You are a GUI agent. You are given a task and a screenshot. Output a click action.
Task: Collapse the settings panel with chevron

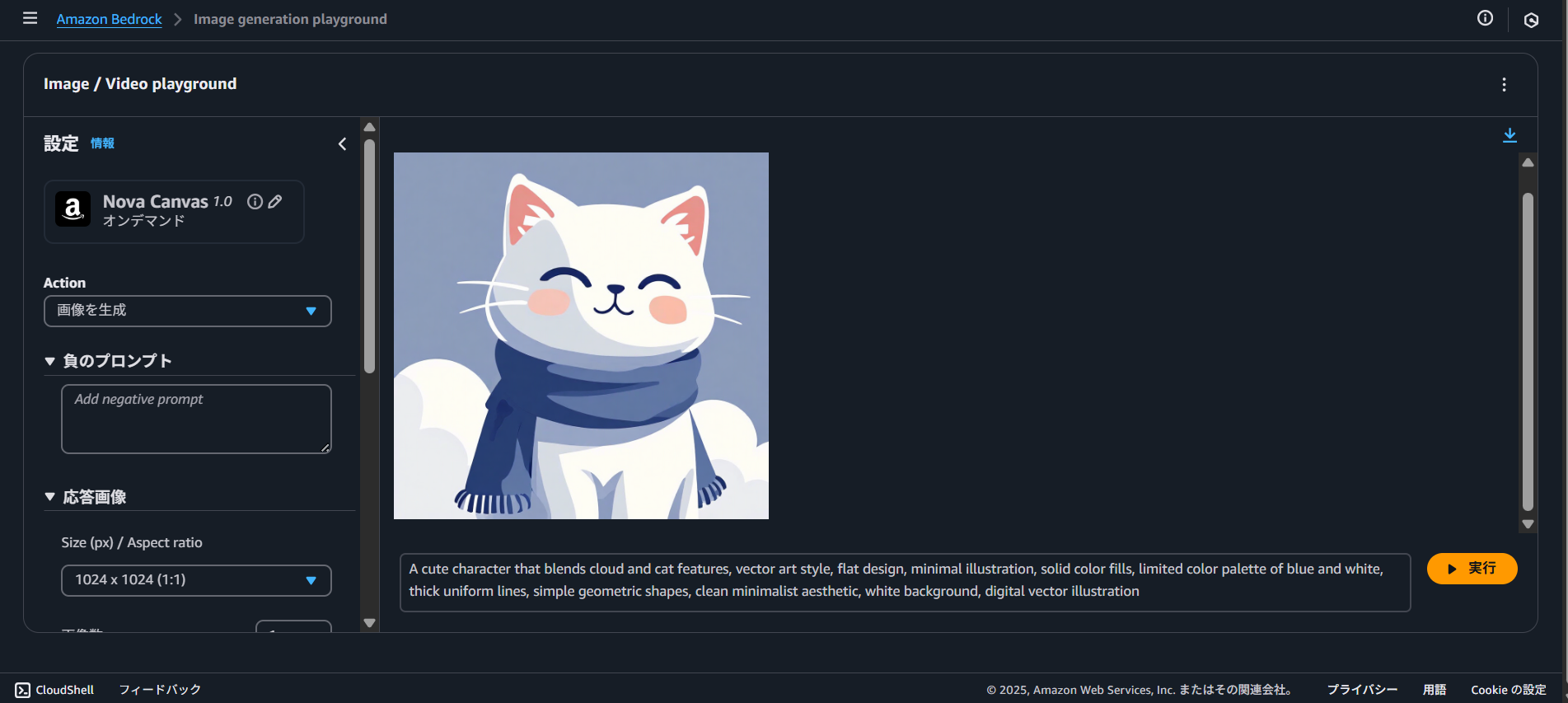pyautogui.click(x=342, y=143)
